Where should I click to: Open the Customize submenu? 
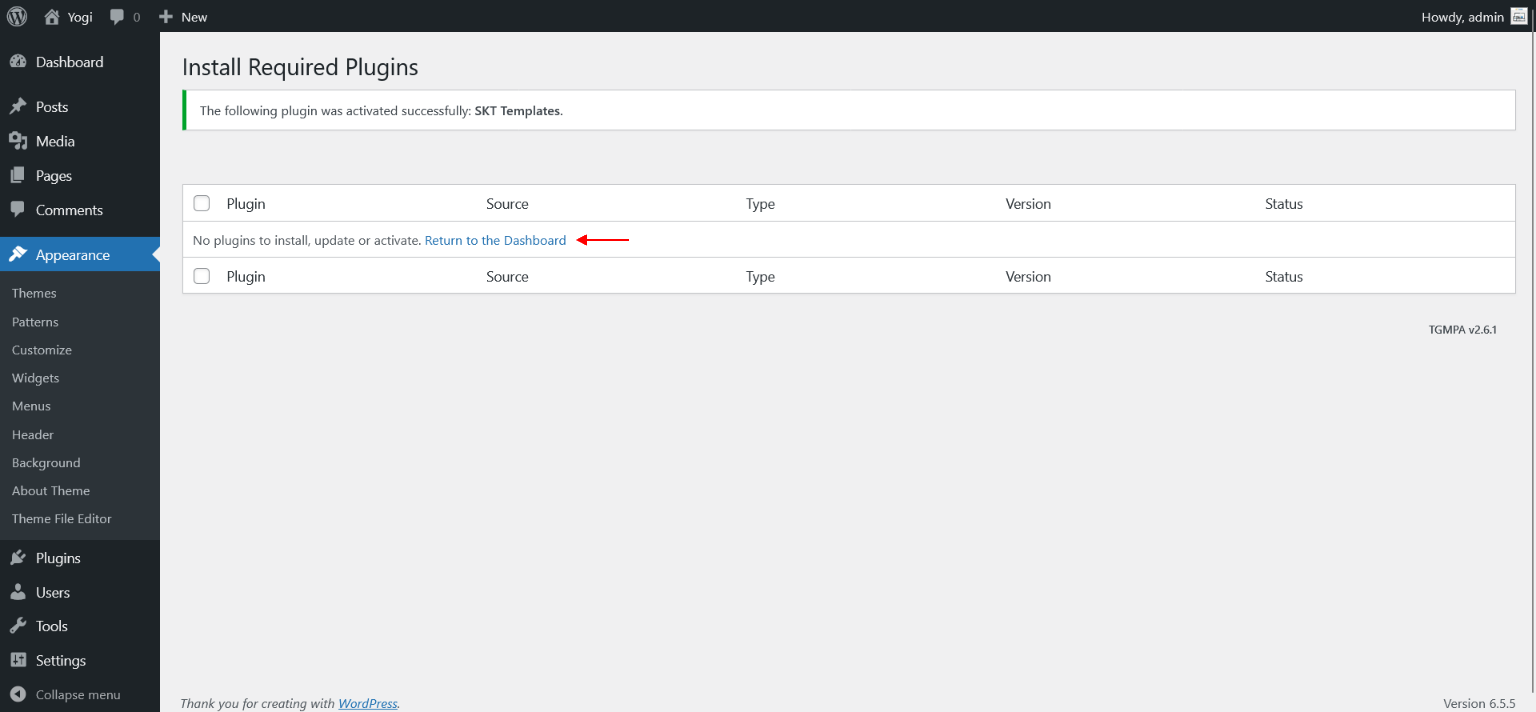pyautogui.click(x=42, y=350)
